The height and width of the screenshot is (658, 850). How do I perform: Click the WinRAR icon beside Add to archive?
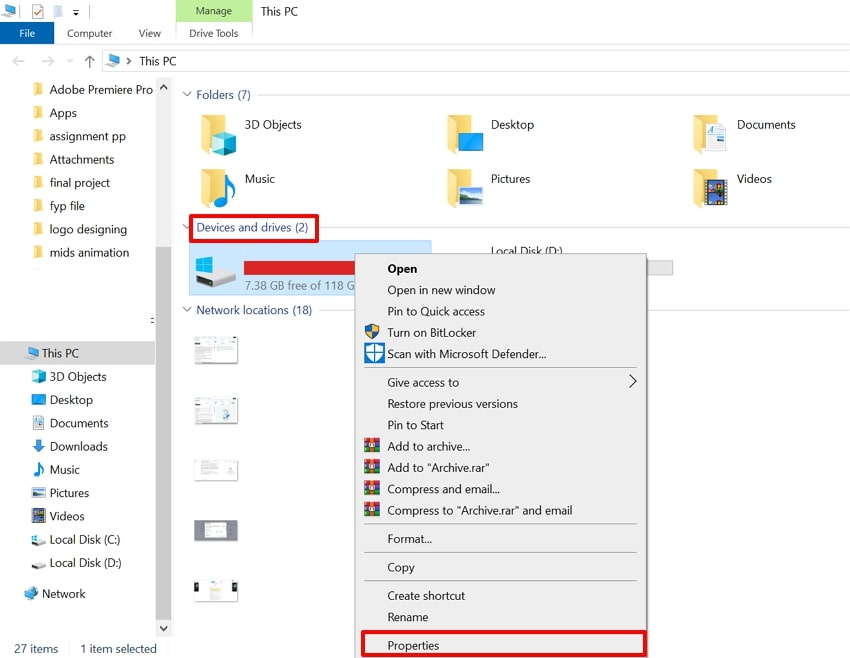pyautogui.click(x=374, y=446)
